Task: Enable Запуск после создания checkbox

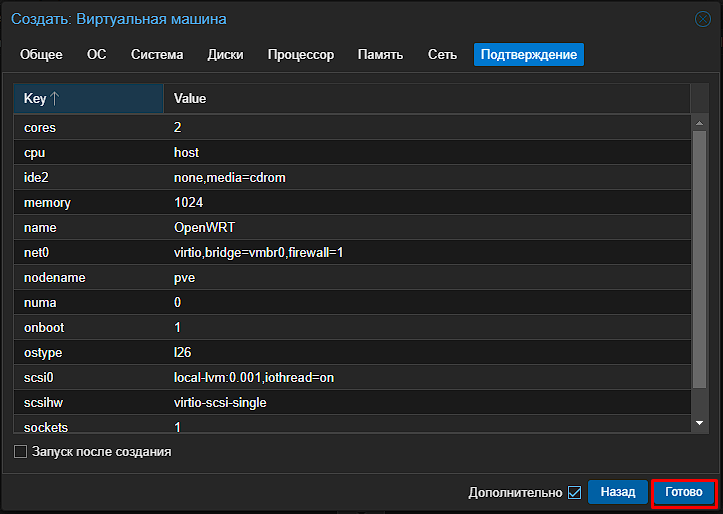Action: coord(20,451)
